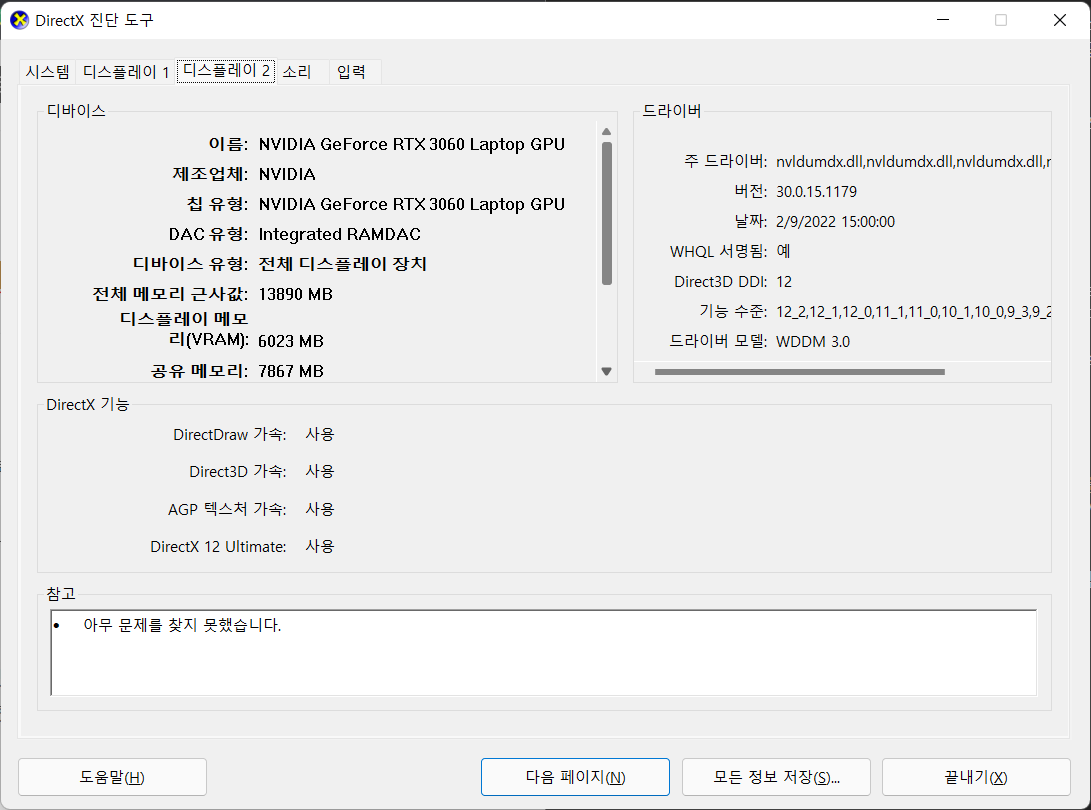The width and height of the screenshot is (1091, 810).
Task: Click the Direct3D DDI value 12
Action: 784,282
